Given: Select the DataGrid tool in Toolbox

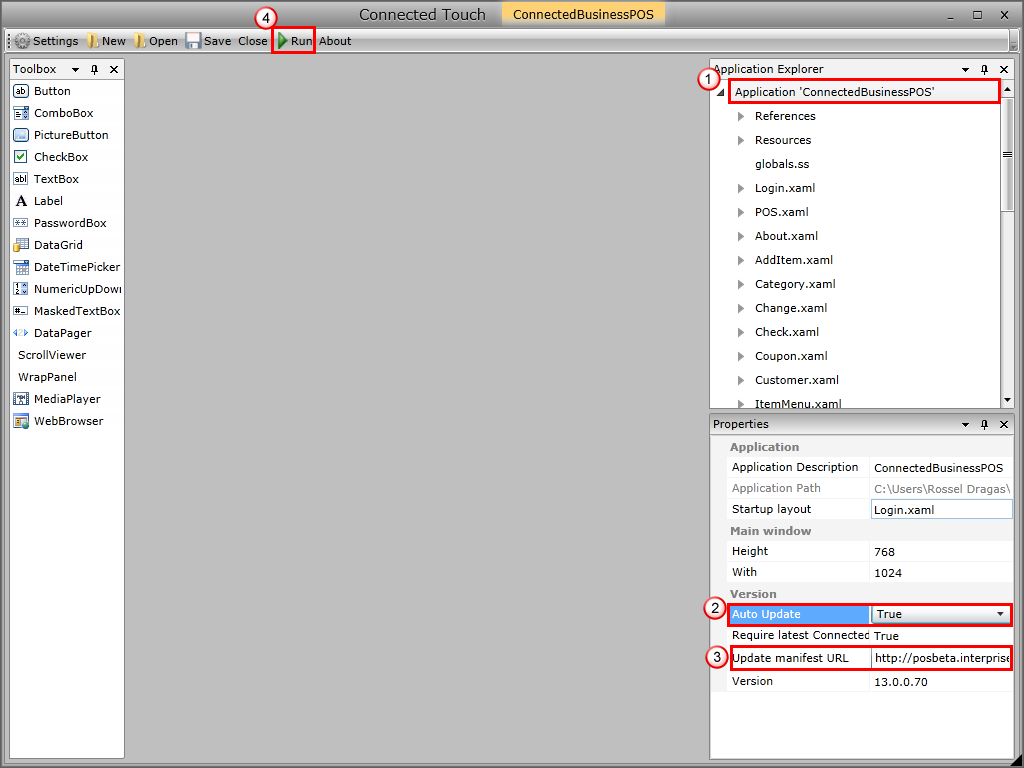Looking at the screenshot, I should coord(58,245).
